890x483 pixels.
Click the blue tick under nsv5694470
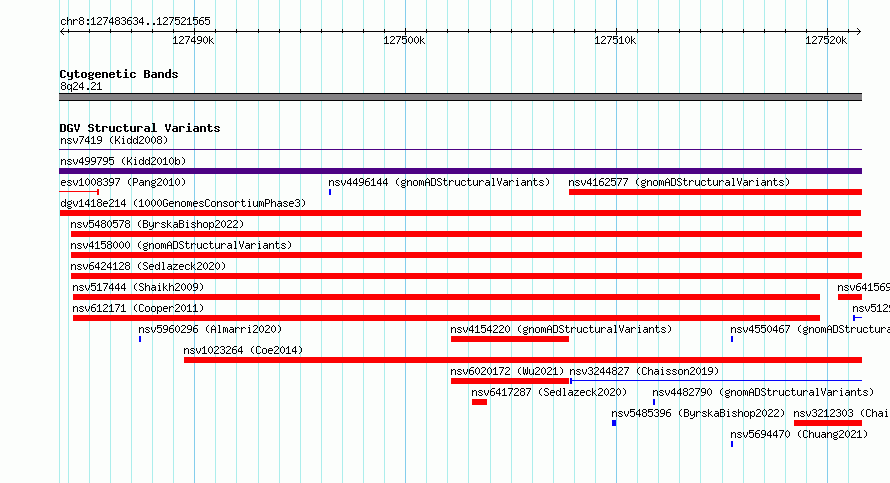pyautogui.click(x=732, y=444)
